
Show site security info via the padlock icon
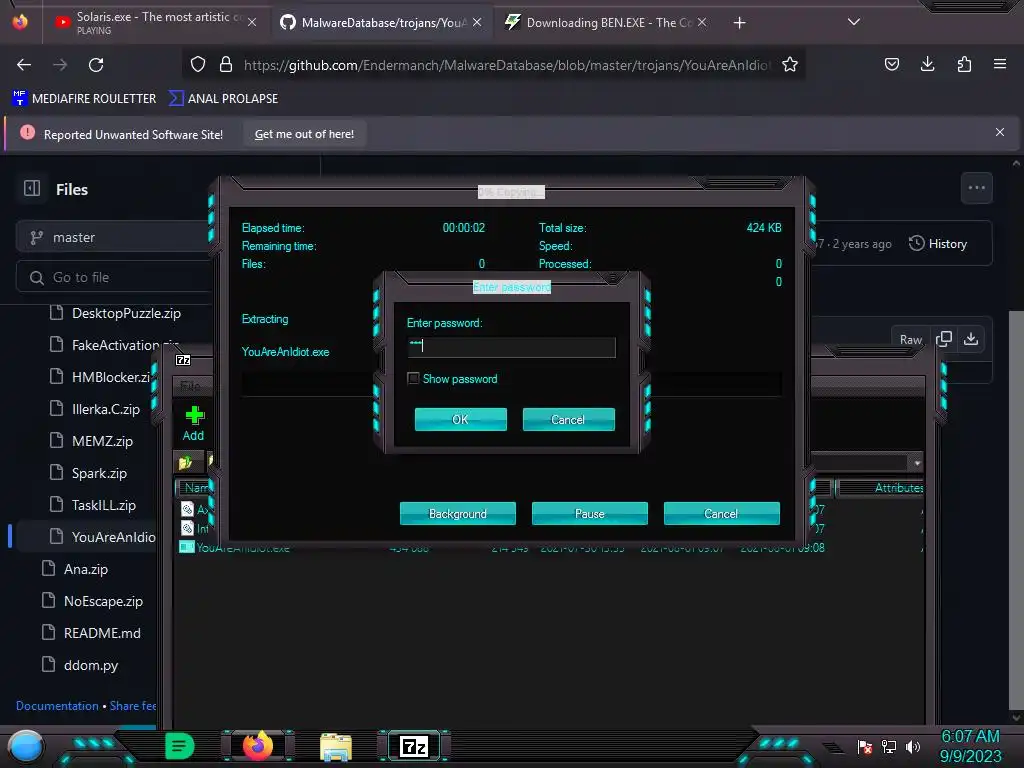pyautogui.click(x=226, y=64)
